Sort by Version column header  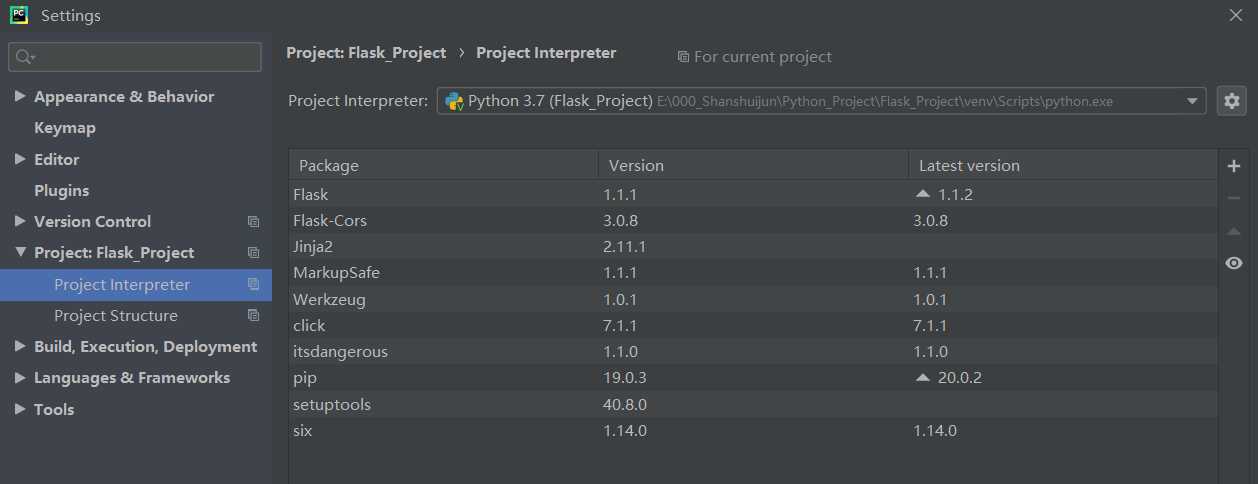(x=753, y=165)
